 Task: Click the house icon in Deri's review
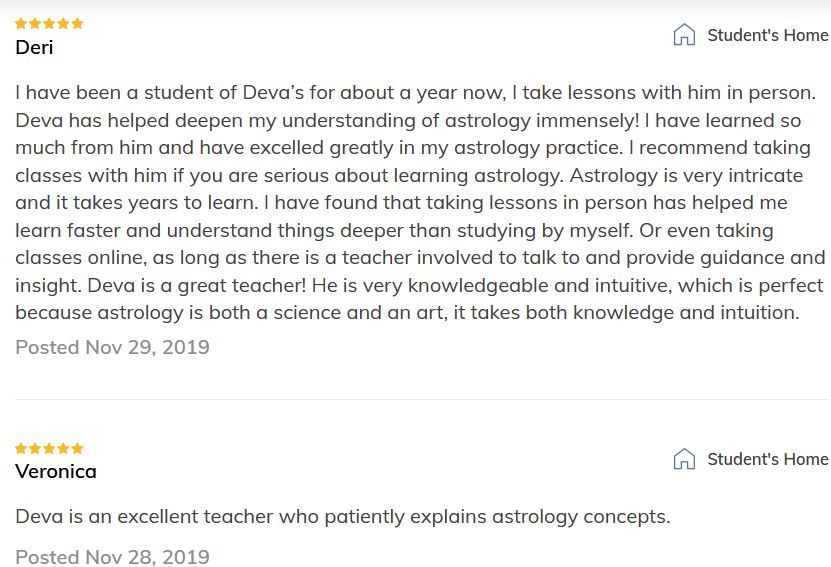coord(684,35)
